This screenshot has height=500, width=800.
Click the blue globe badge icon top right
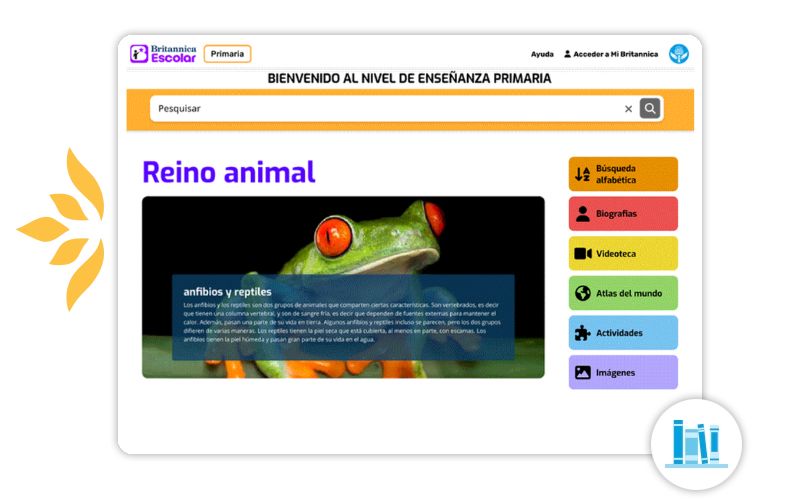679,54
